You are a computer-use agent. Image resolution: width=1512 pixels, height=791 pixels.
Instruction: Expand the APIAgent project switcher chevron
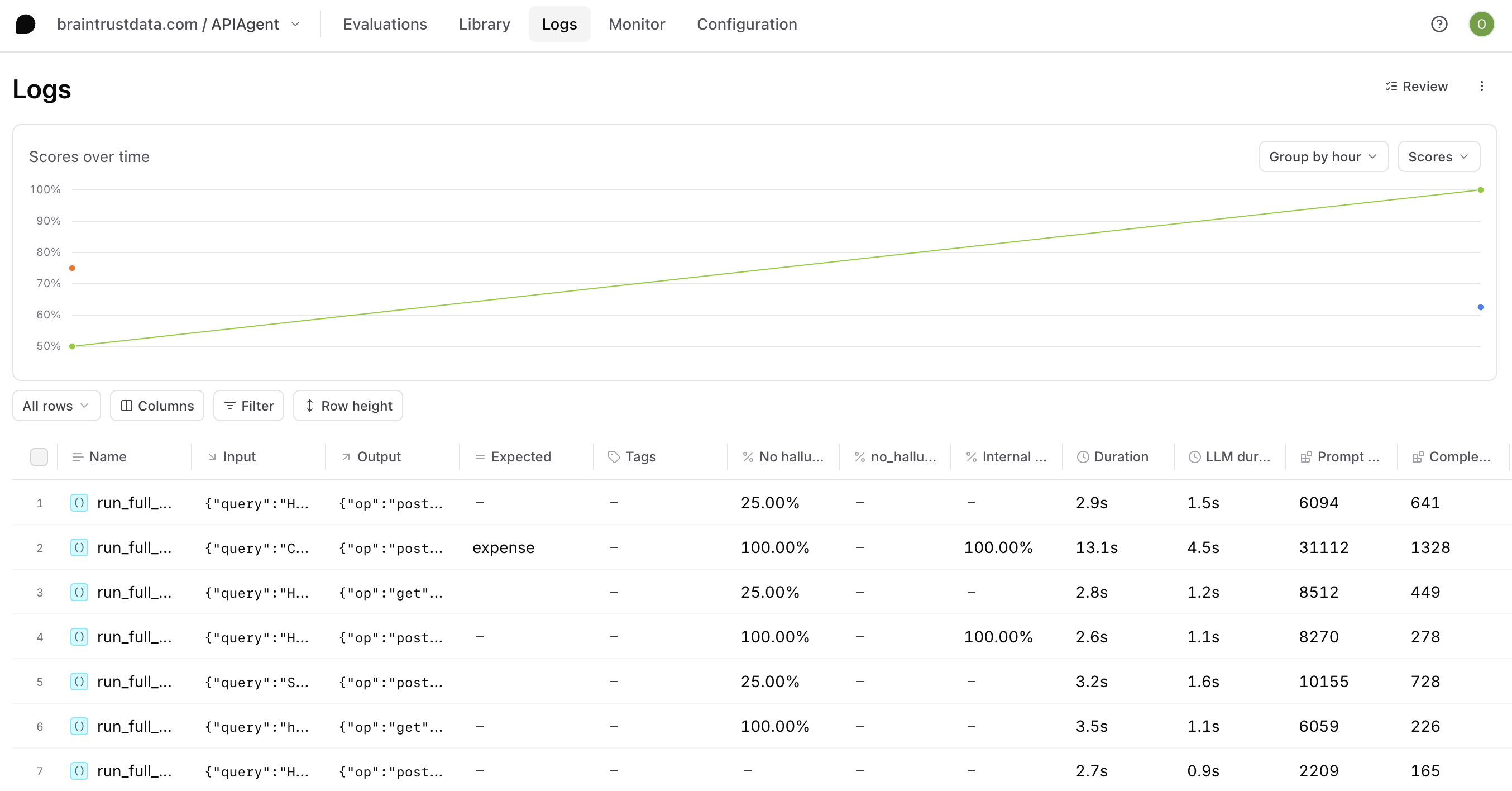click(x=296, y=24)
